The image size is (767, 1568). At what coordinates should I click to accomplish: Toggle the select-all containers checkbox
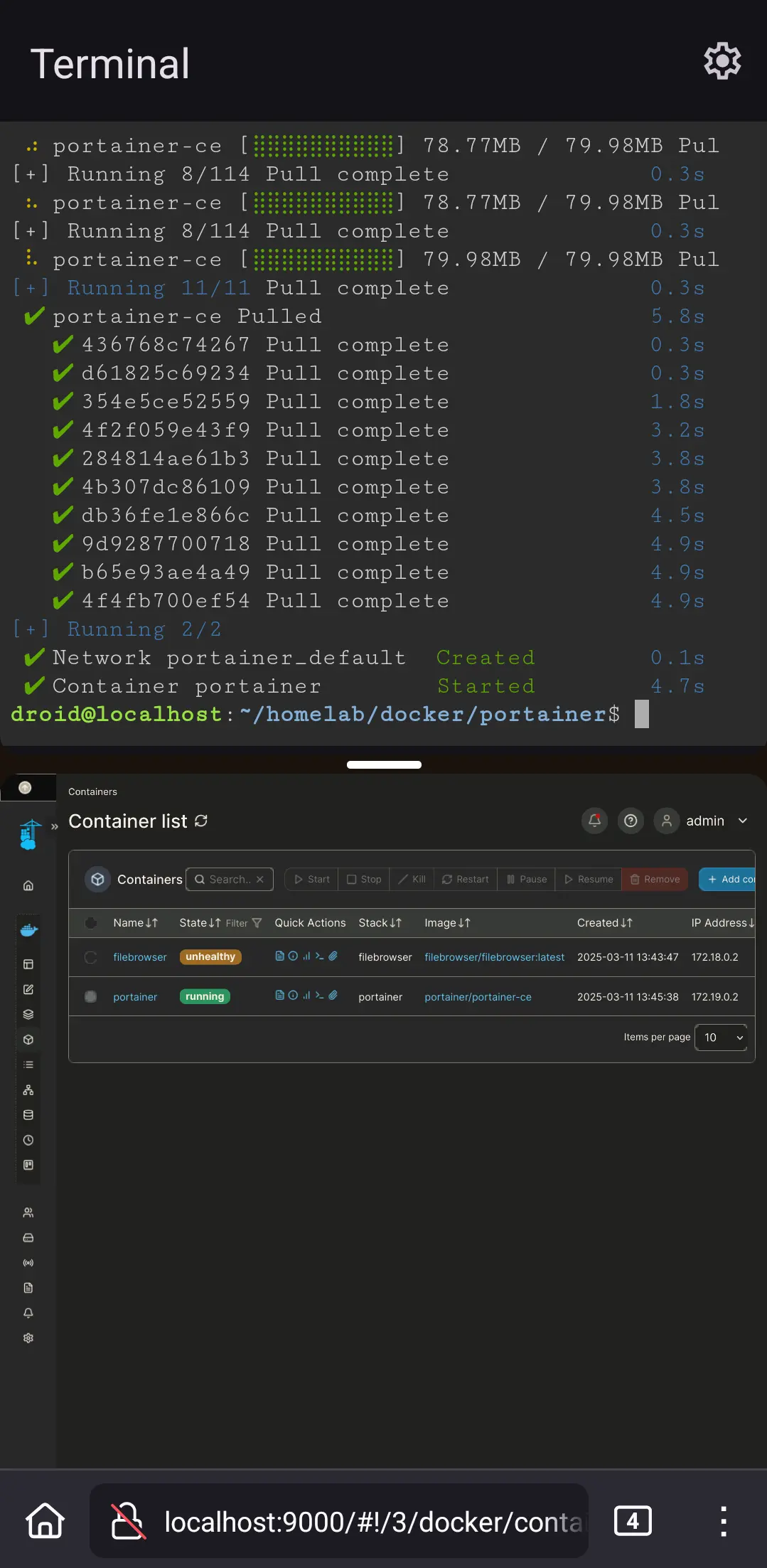point(91,923)
